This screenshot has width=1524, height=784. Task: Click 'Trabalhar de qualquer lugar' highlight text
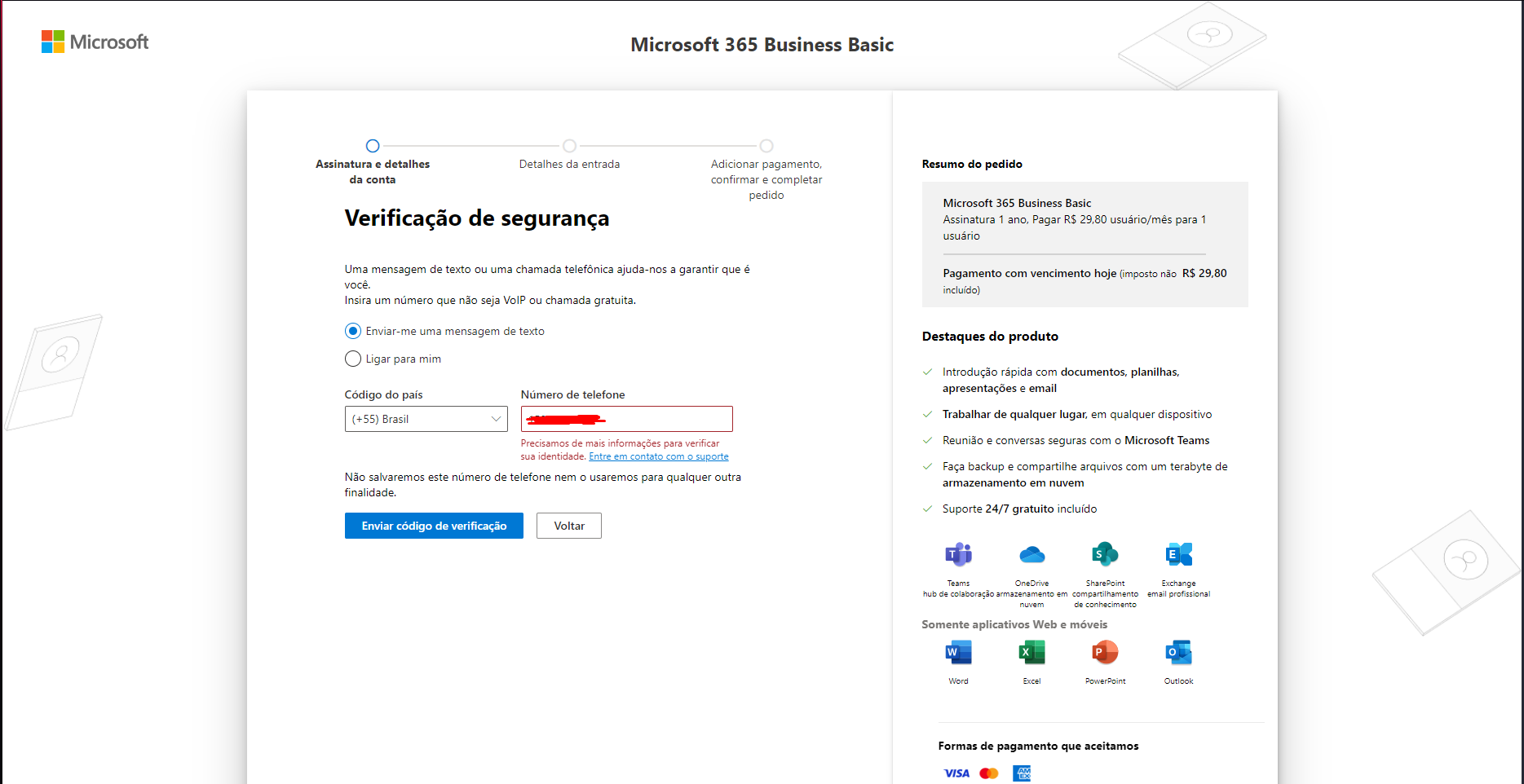1014,414
